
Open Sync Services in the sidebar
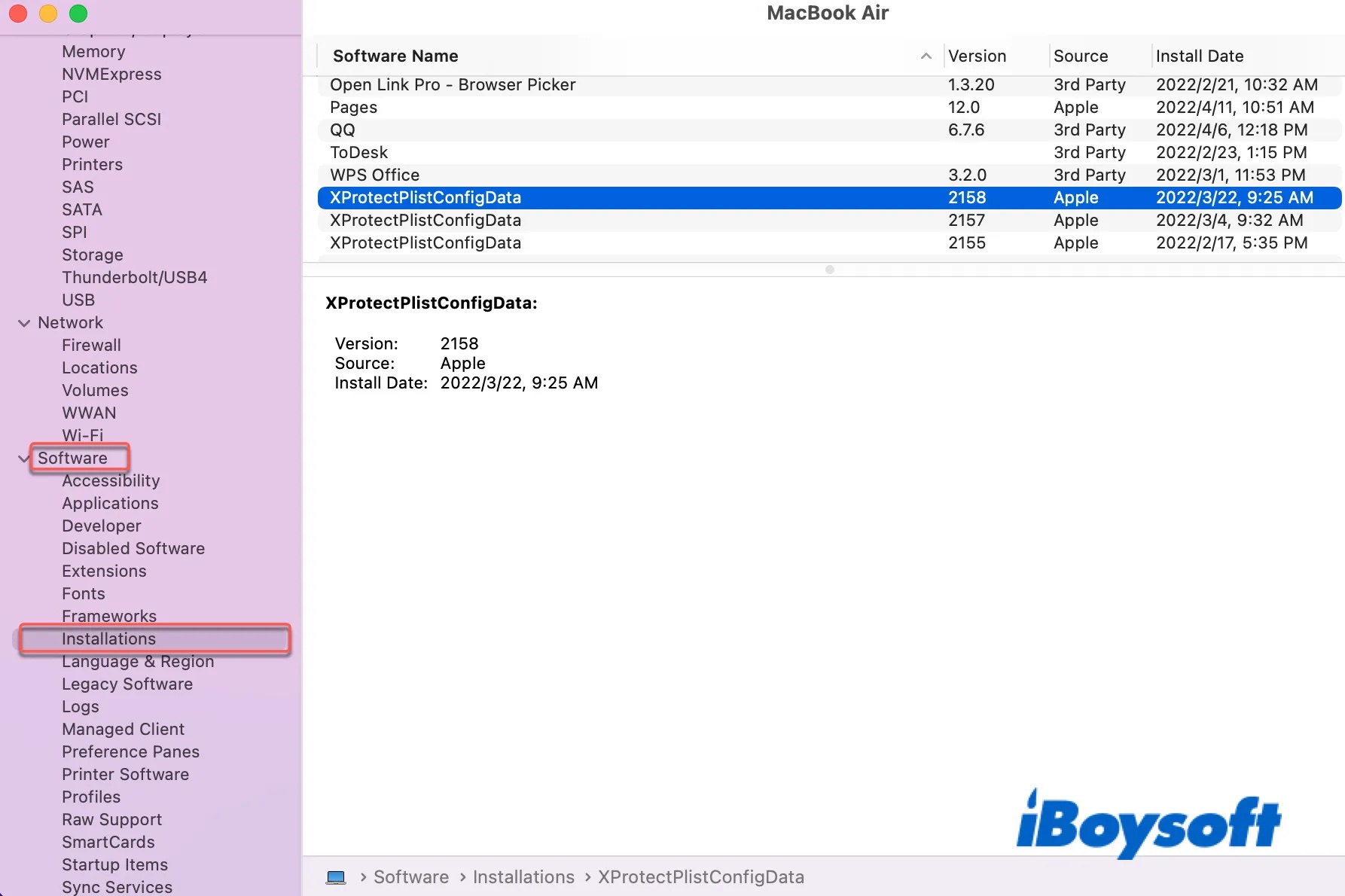click(x=117, y=887)
